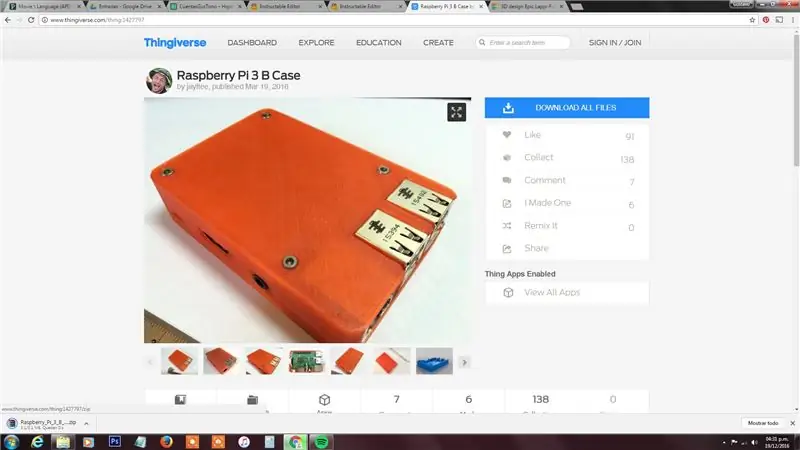Select the third orange case thumbnail
Screen dimensions: 800x450
264,361
